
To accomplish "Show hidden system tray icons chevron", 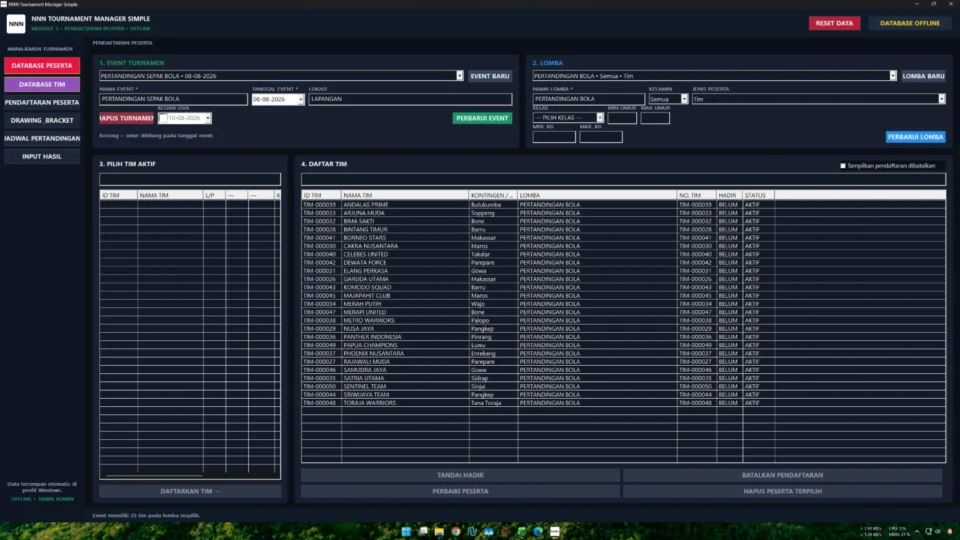I will 917,531.
